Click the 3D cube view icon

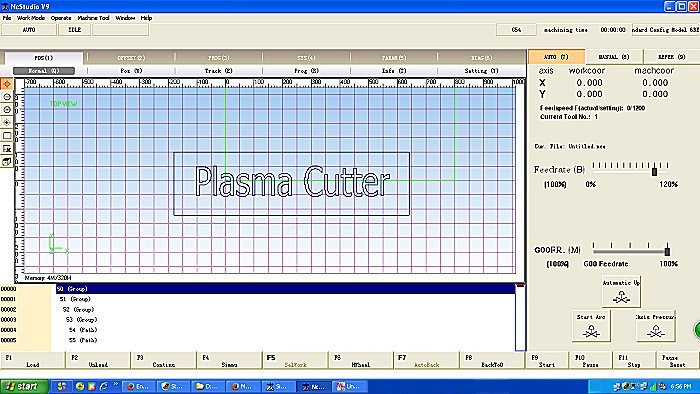point(7,162)
